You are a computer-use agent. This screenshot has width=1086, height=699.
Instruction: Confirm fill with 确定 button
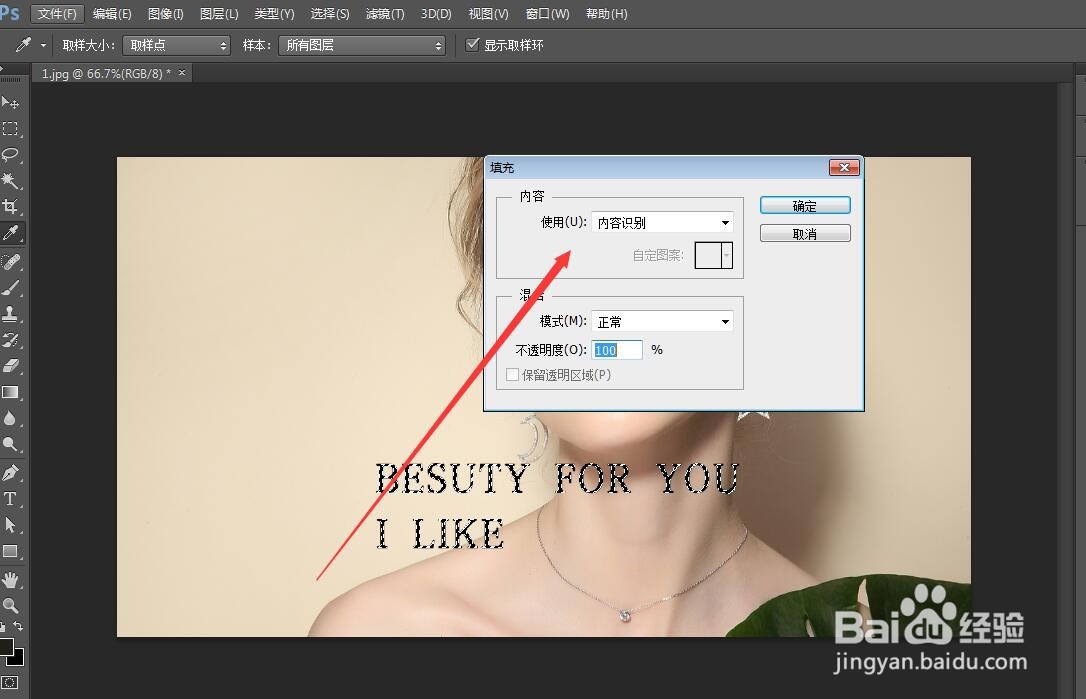pos(805,206)
